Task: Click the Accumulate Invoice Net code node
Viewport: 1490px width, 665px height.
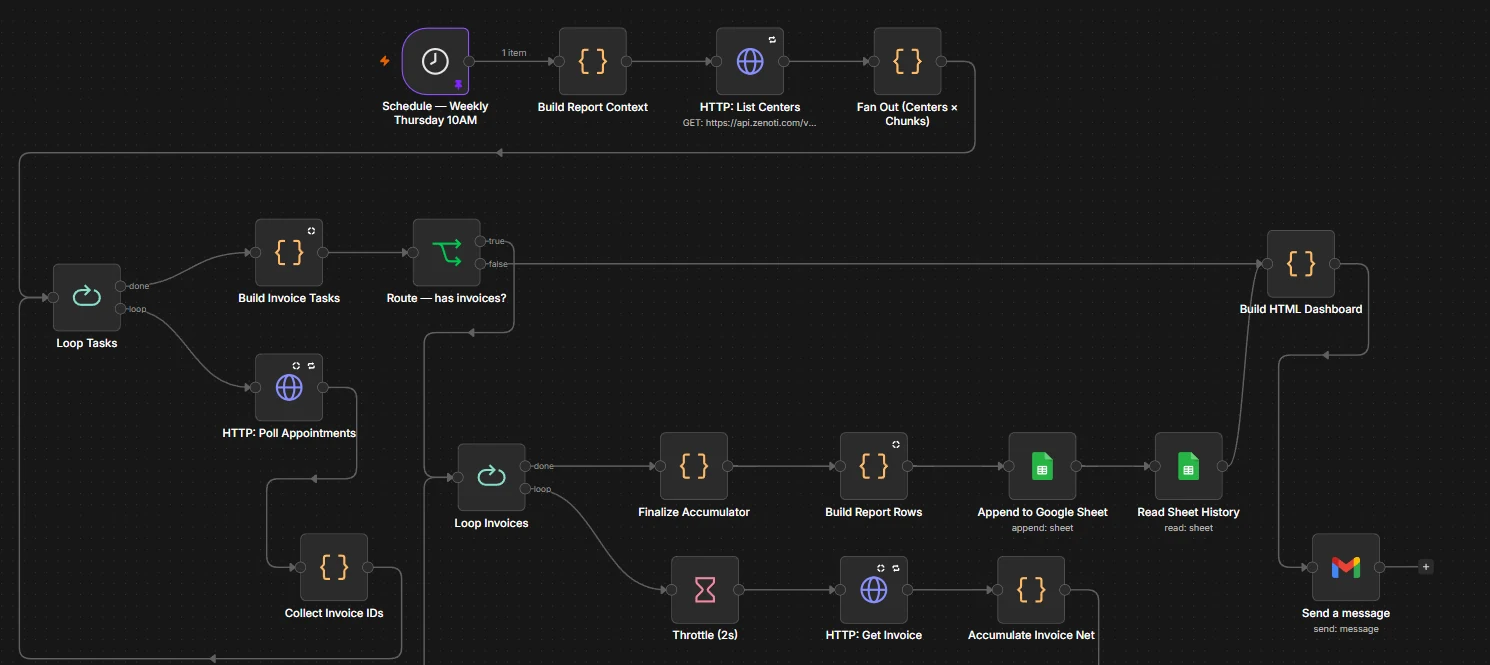Action: click(1031, 590)
